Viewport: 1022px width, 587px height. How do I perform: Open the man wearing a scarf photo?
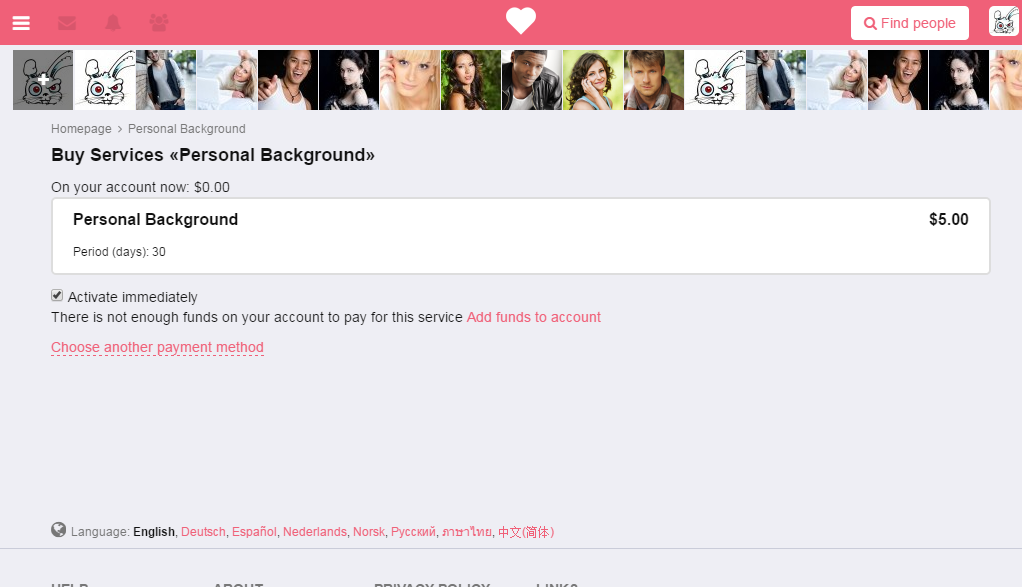point(654,80)
